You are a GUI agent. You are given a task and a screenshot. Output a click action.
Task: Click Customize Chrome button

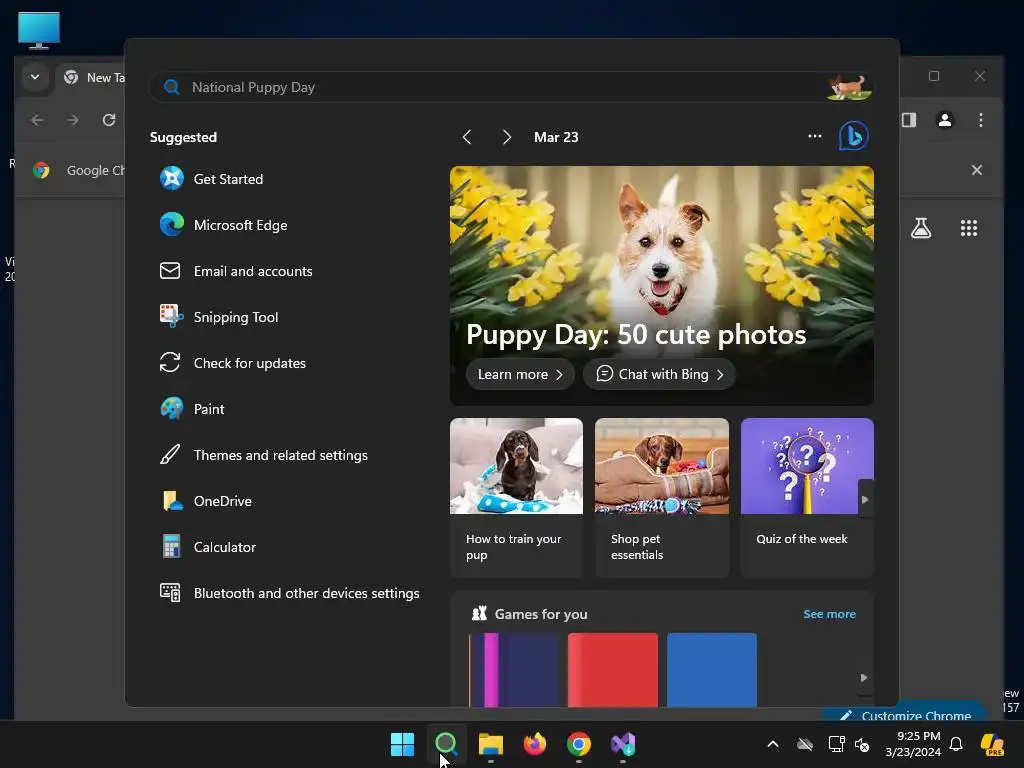[x=905, y=714]
